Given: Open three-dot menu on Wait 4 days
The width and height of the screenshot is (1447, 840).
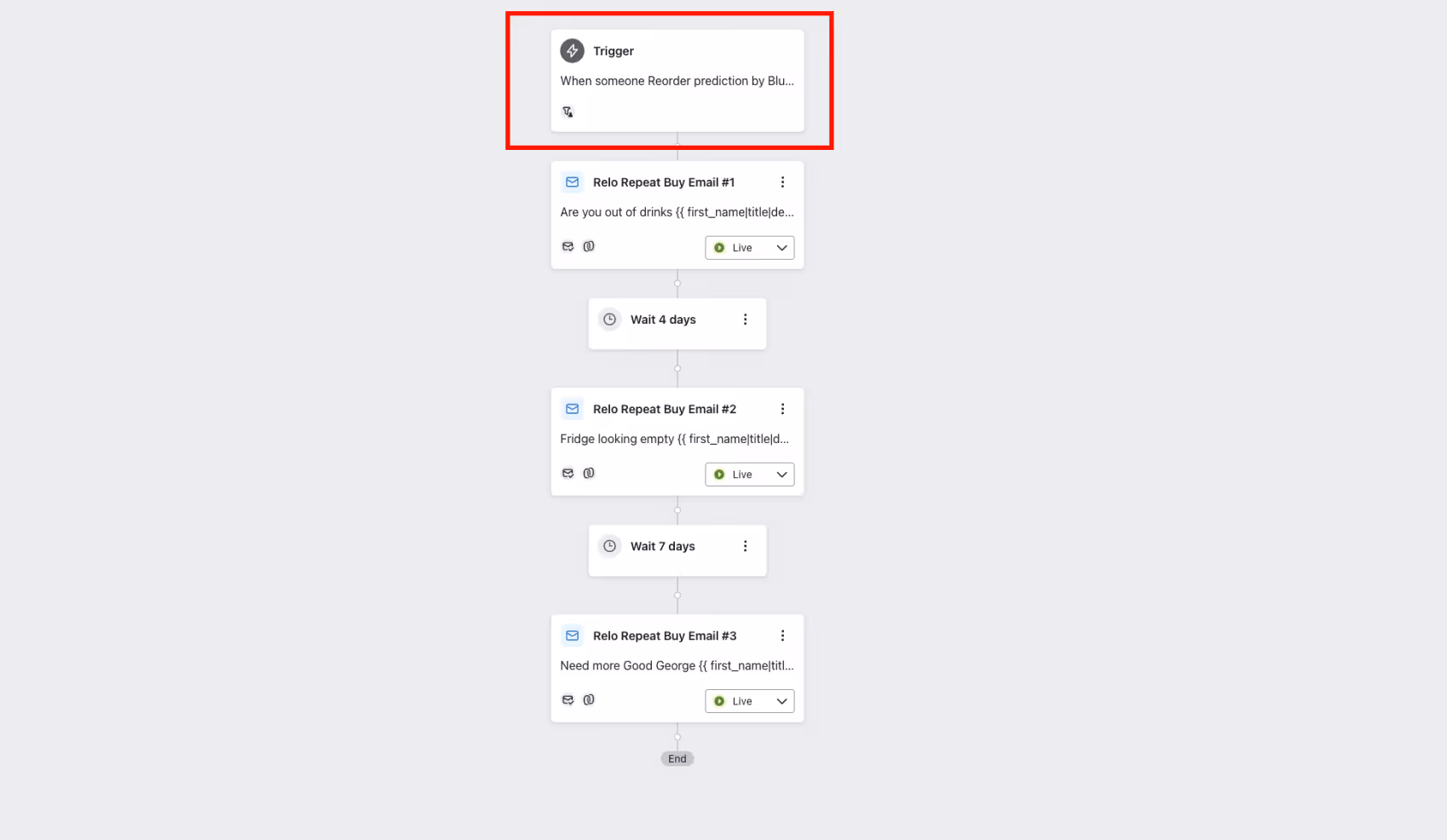Looking at the screenshot, I should (745, 319).
